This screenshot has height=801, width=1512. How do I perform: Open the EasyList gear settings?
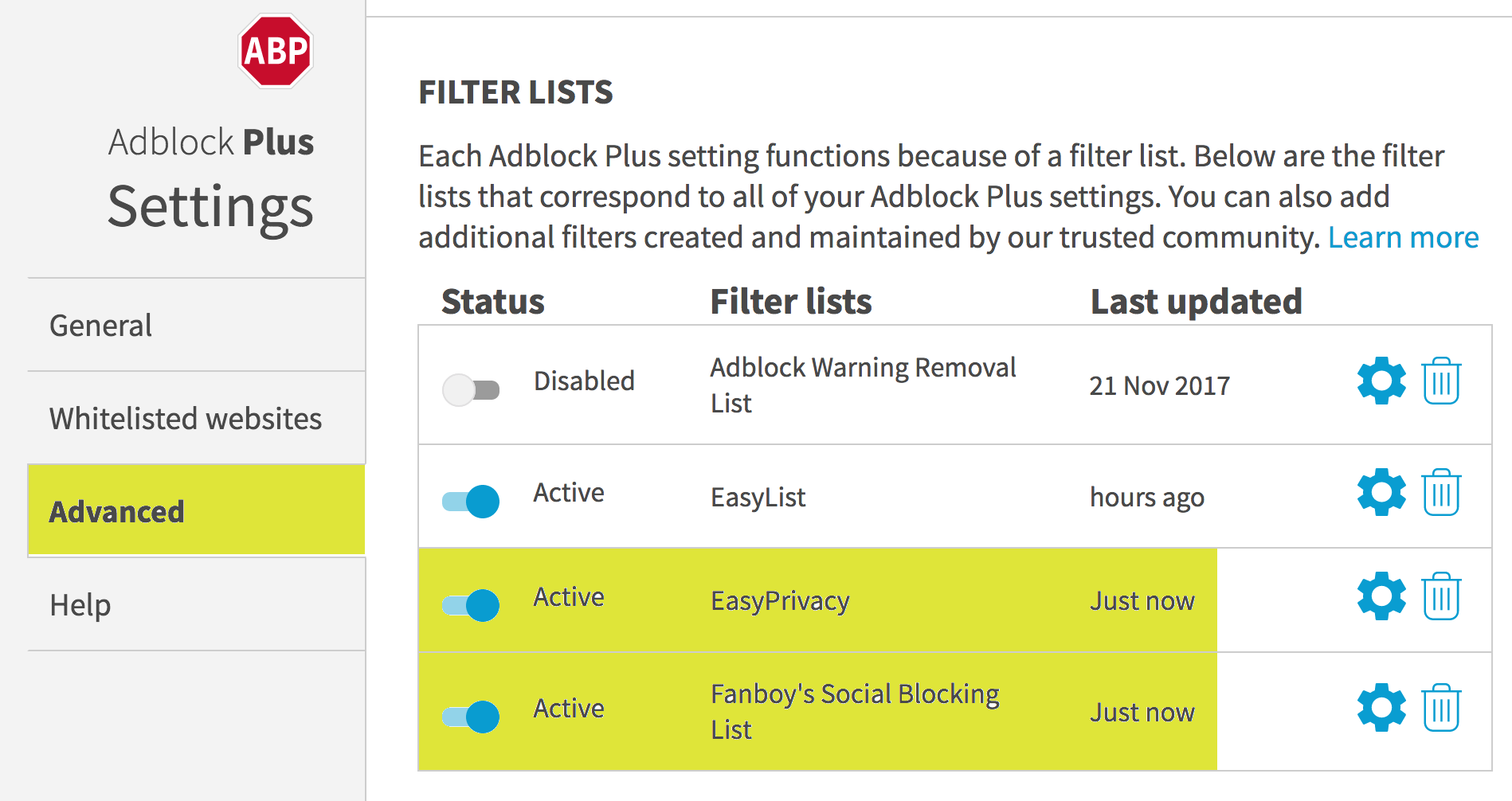tap(1381, 492)
